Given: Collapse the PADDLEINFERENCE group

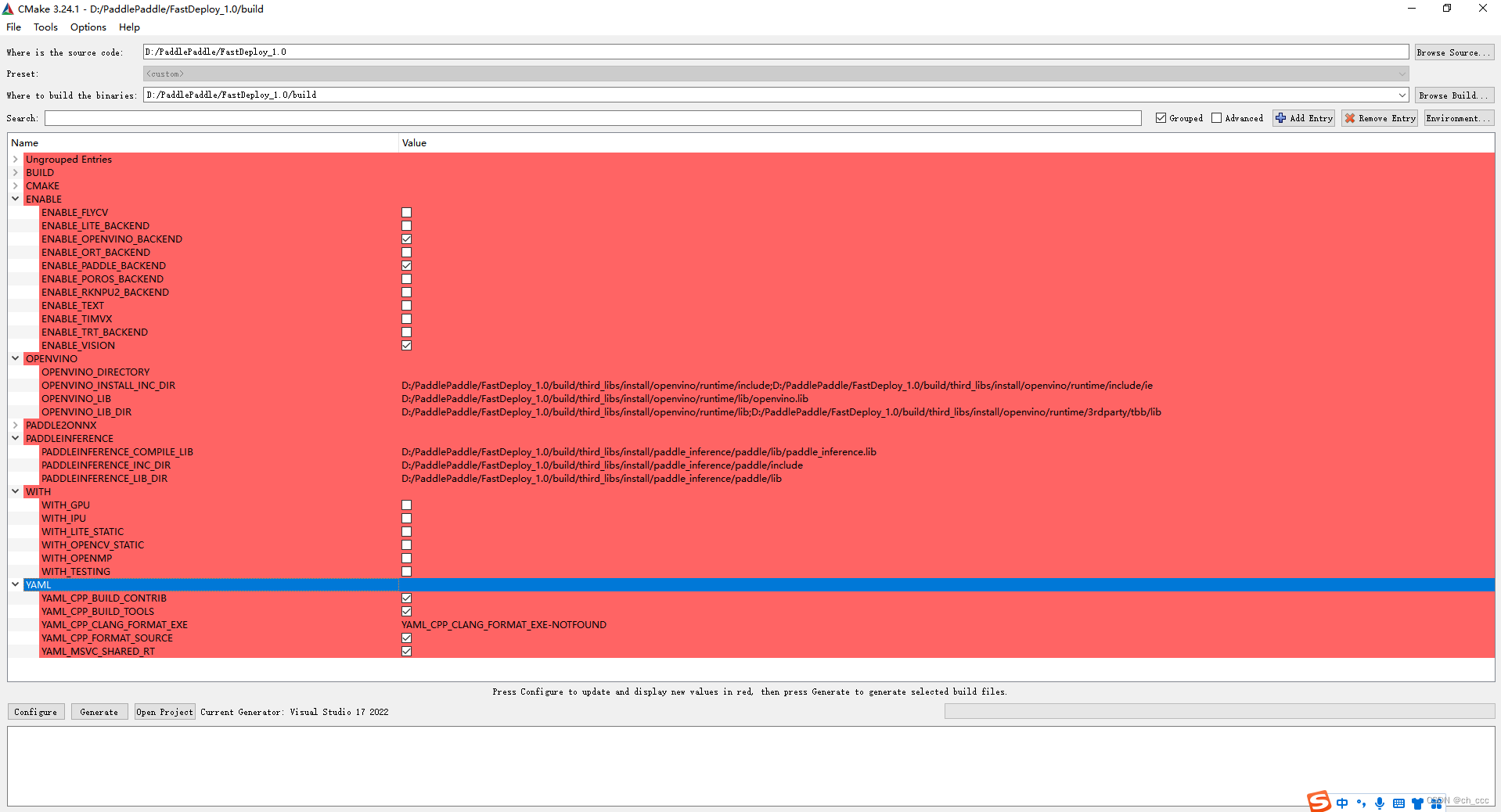Looking at the screenshot, I should (x=15, y=438).
